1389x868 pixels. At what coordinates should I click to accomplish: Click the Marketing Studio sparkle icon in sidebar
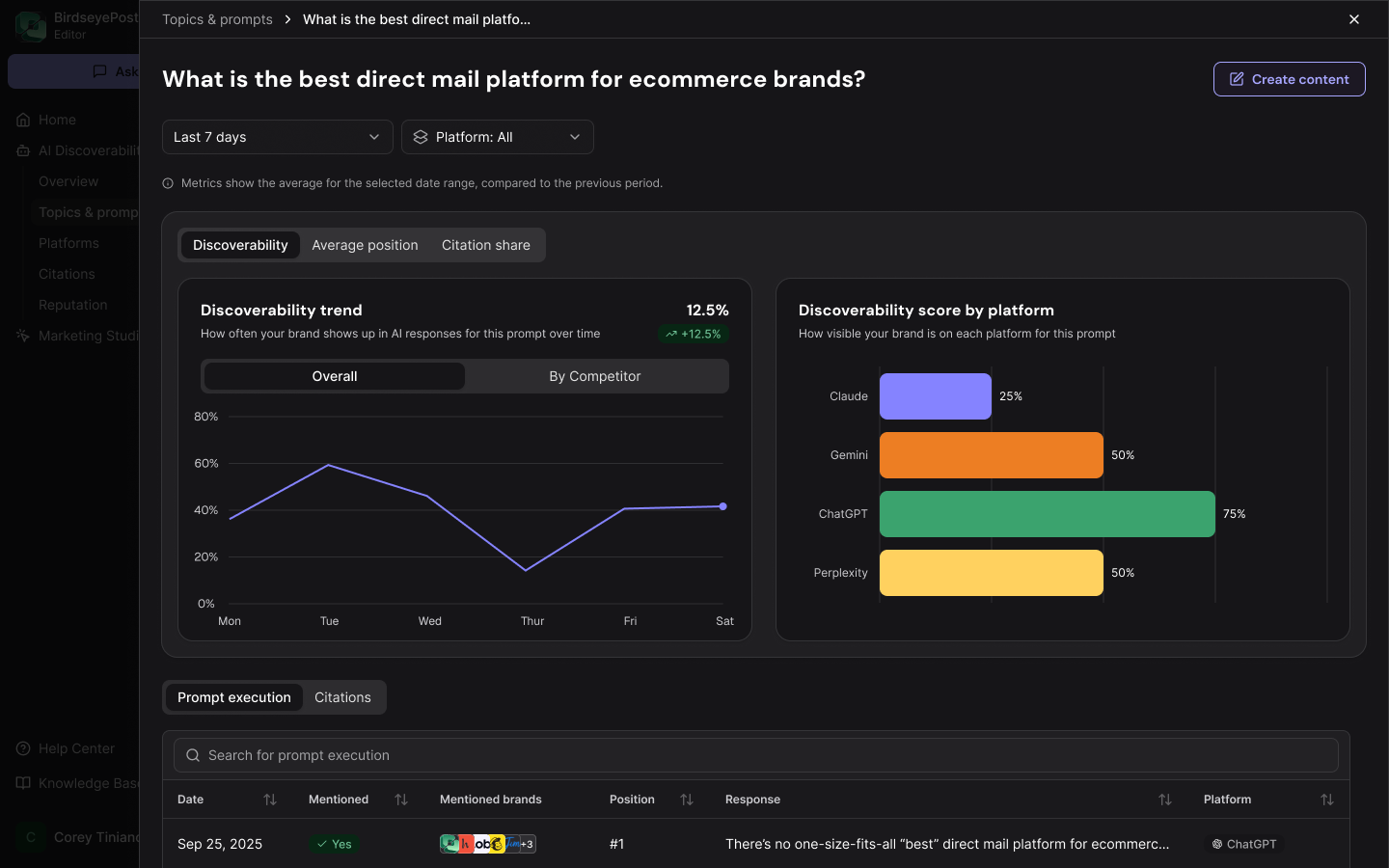pos(23,336)
